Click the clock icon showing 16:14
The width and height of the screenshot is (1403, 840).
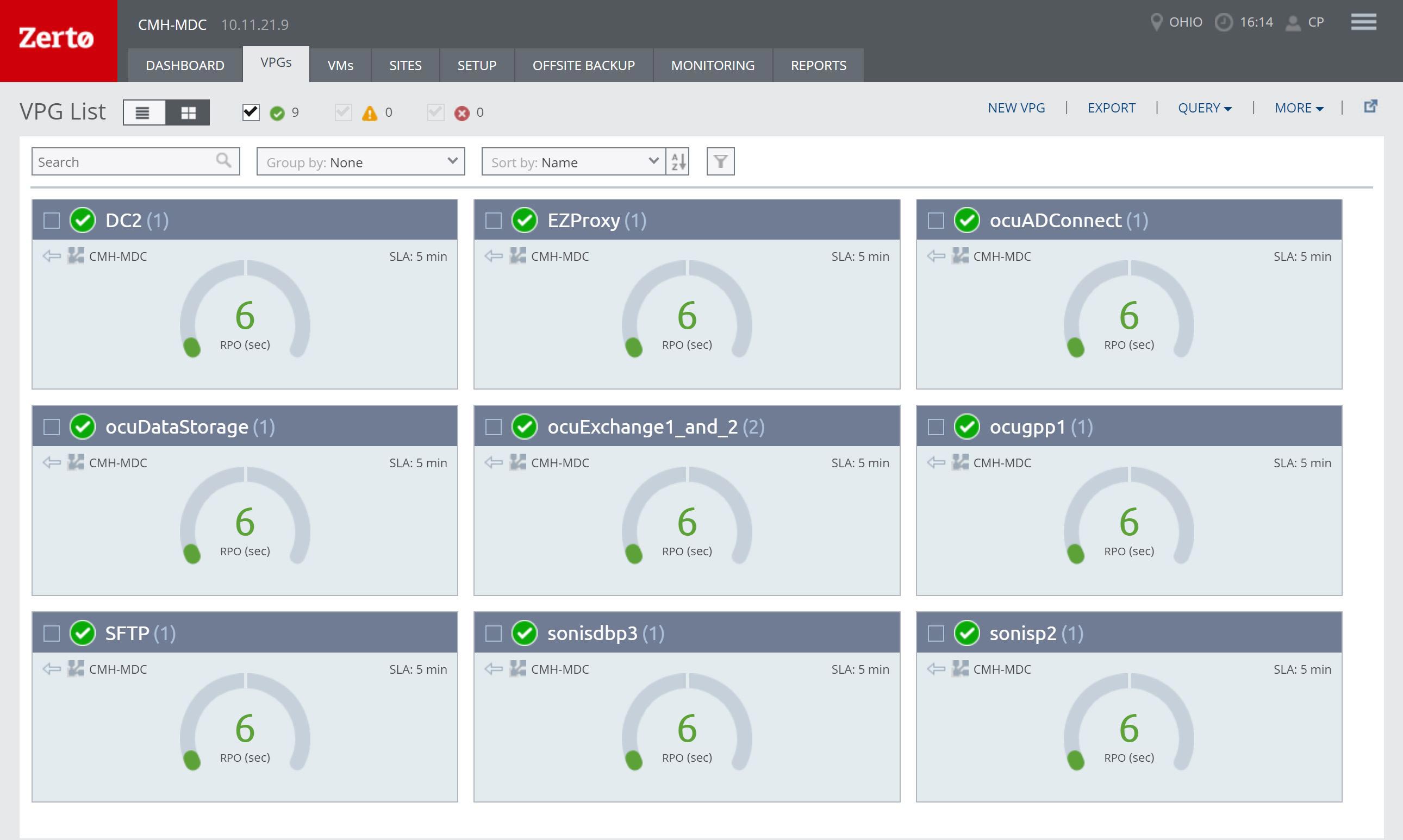point(1224,23)
